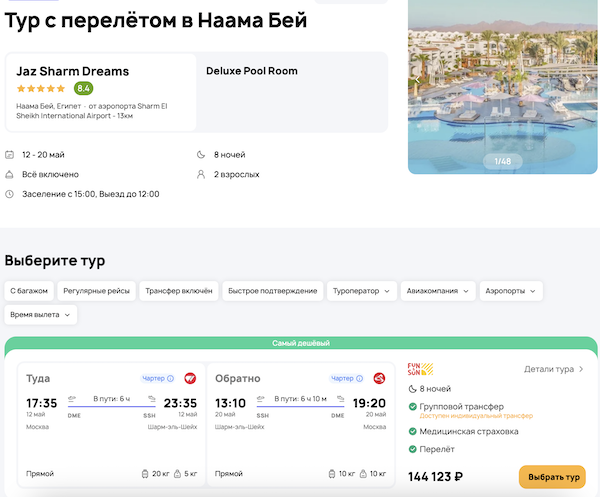
Task: Enable the Регулярные рейсы filter
Action: (97, 291)
